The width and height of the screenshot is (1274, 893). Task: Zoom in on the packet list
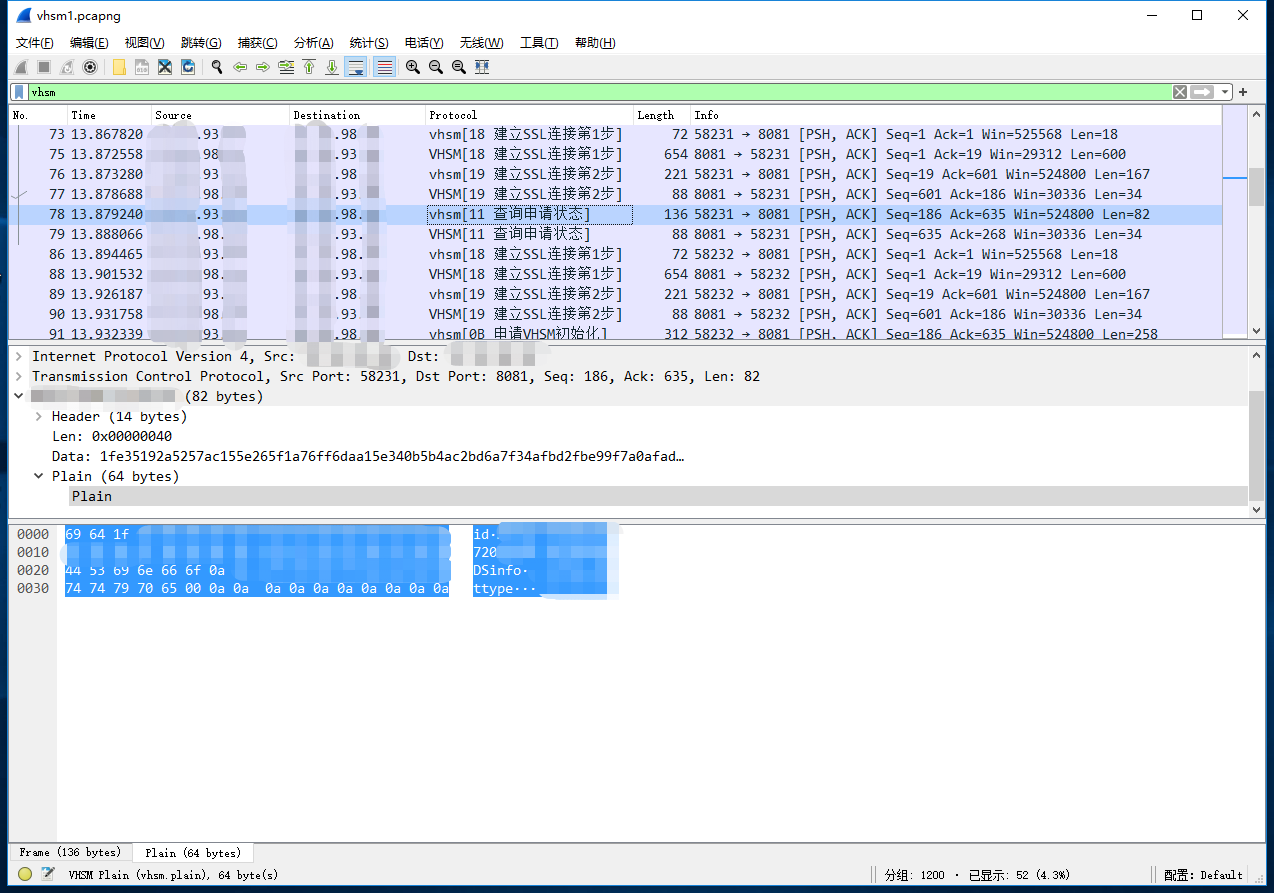[x=412, y=67]
